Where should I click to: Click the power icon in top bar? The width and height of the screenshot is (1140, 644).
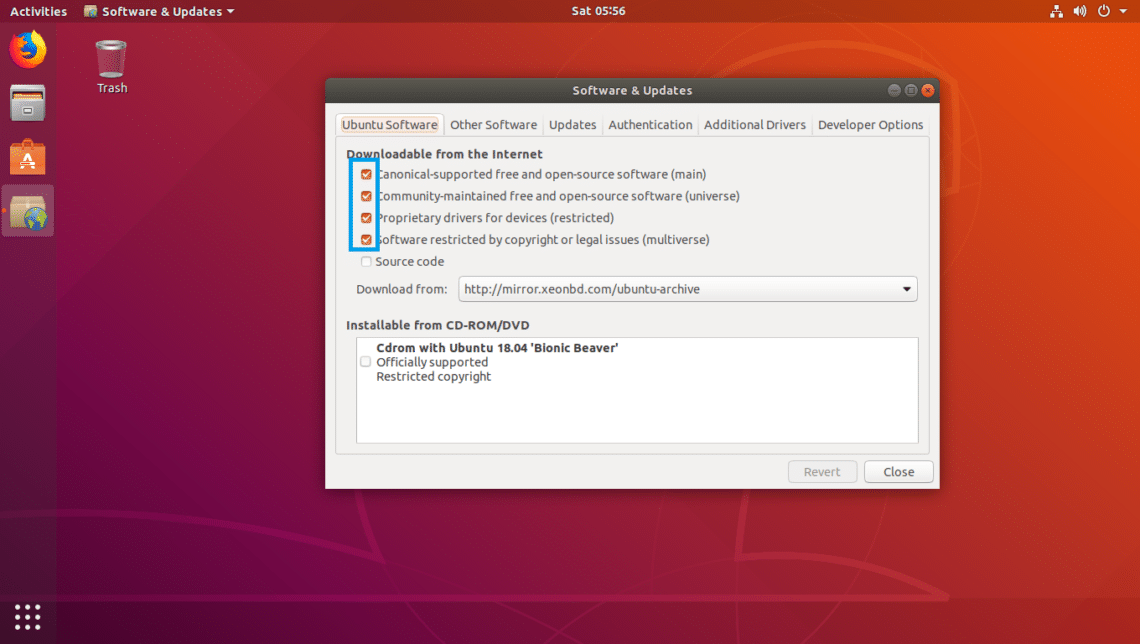tap(1104, 11)
